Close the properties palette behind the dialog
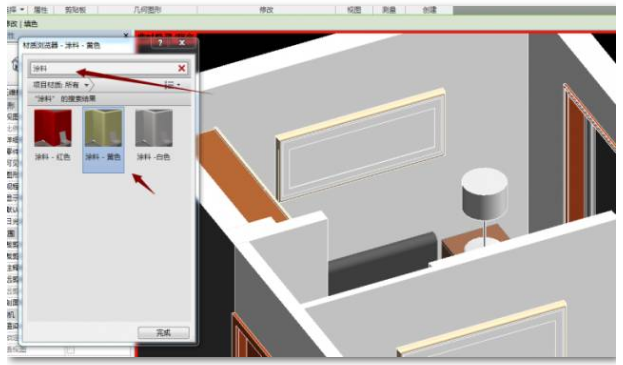 [126, 35]
